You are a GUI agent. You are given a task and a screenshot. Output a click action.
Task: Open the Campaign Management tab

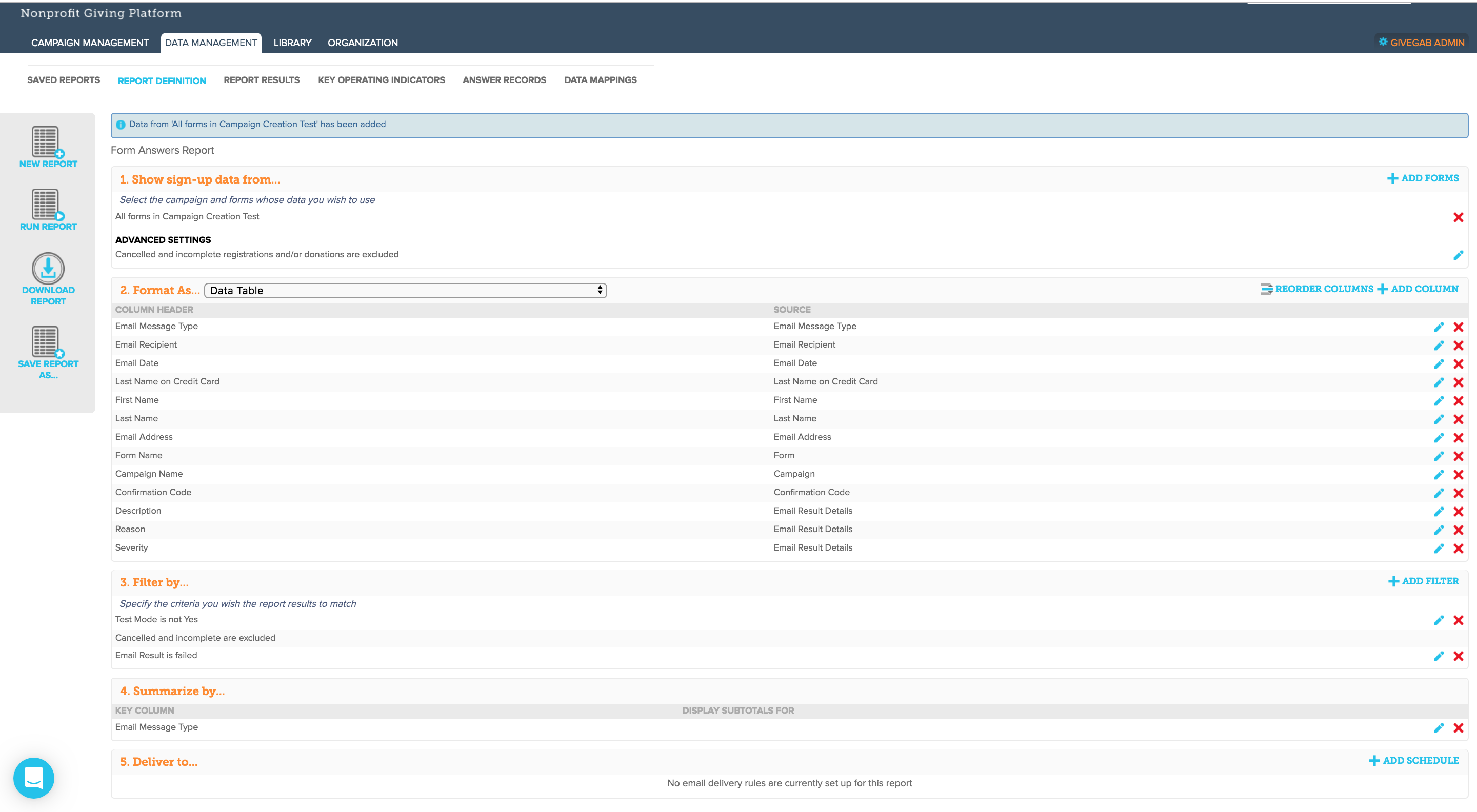(90, 43)
